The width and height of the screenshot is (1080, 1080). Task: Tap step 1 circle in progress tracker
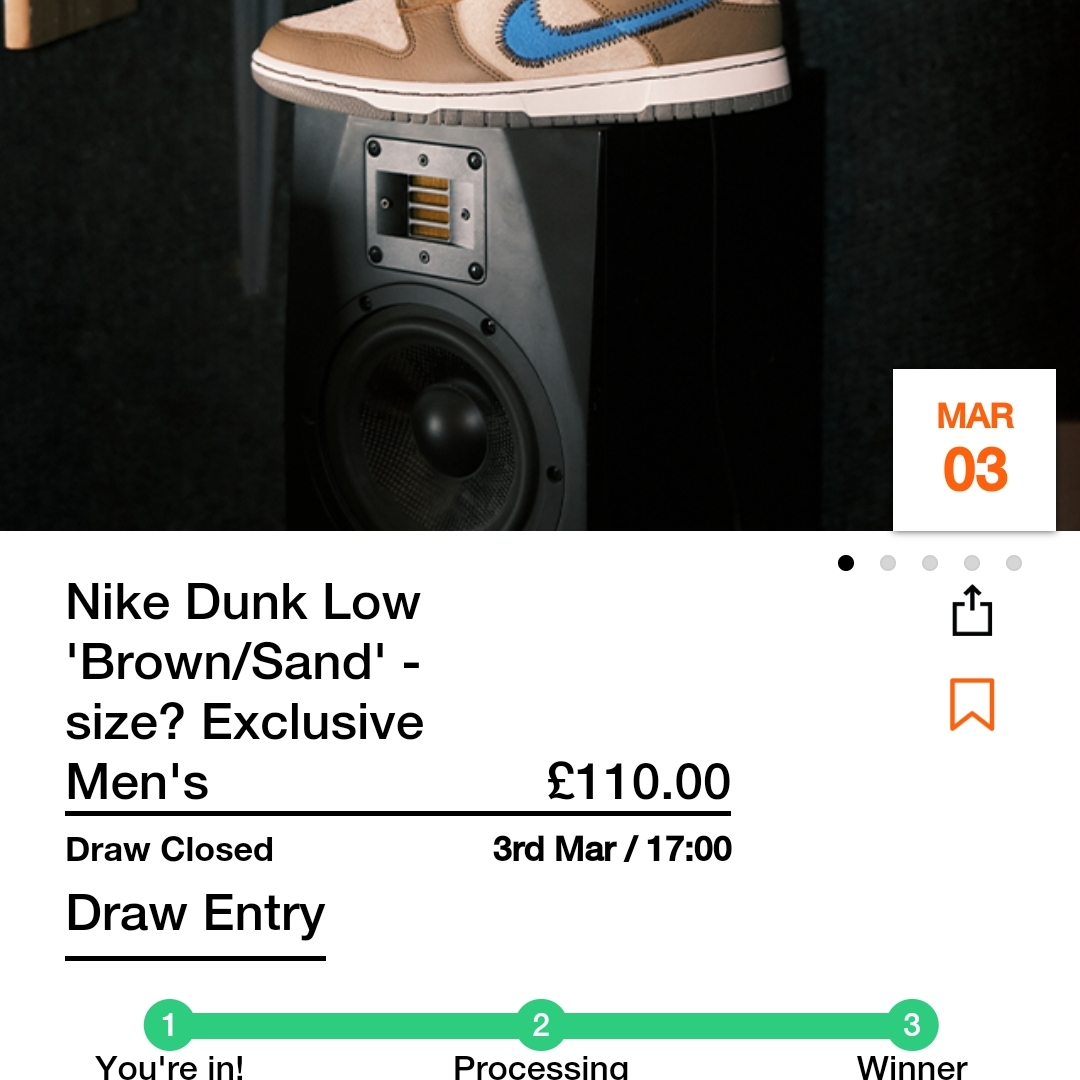click(169, 1025)
